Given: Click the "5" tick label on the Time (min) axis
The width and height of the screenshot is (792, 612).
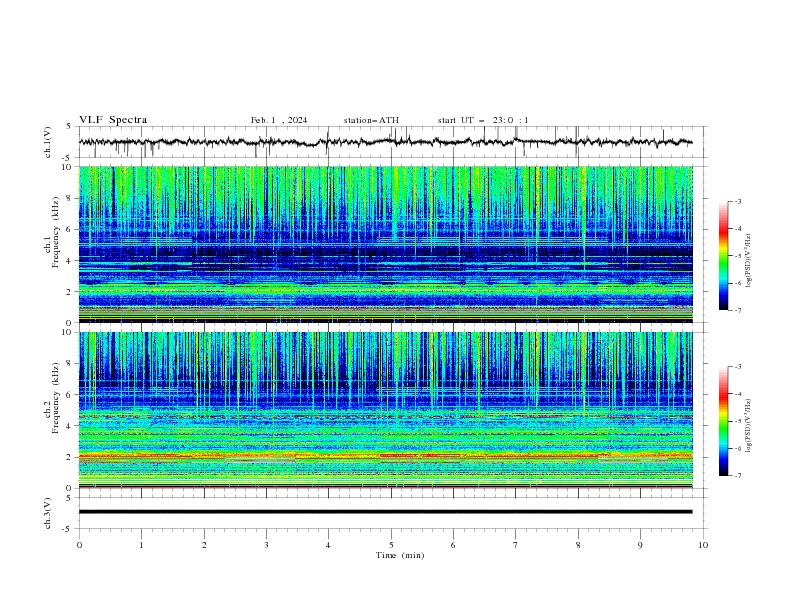Looking at the screenshot, I should tap(391, 545).
